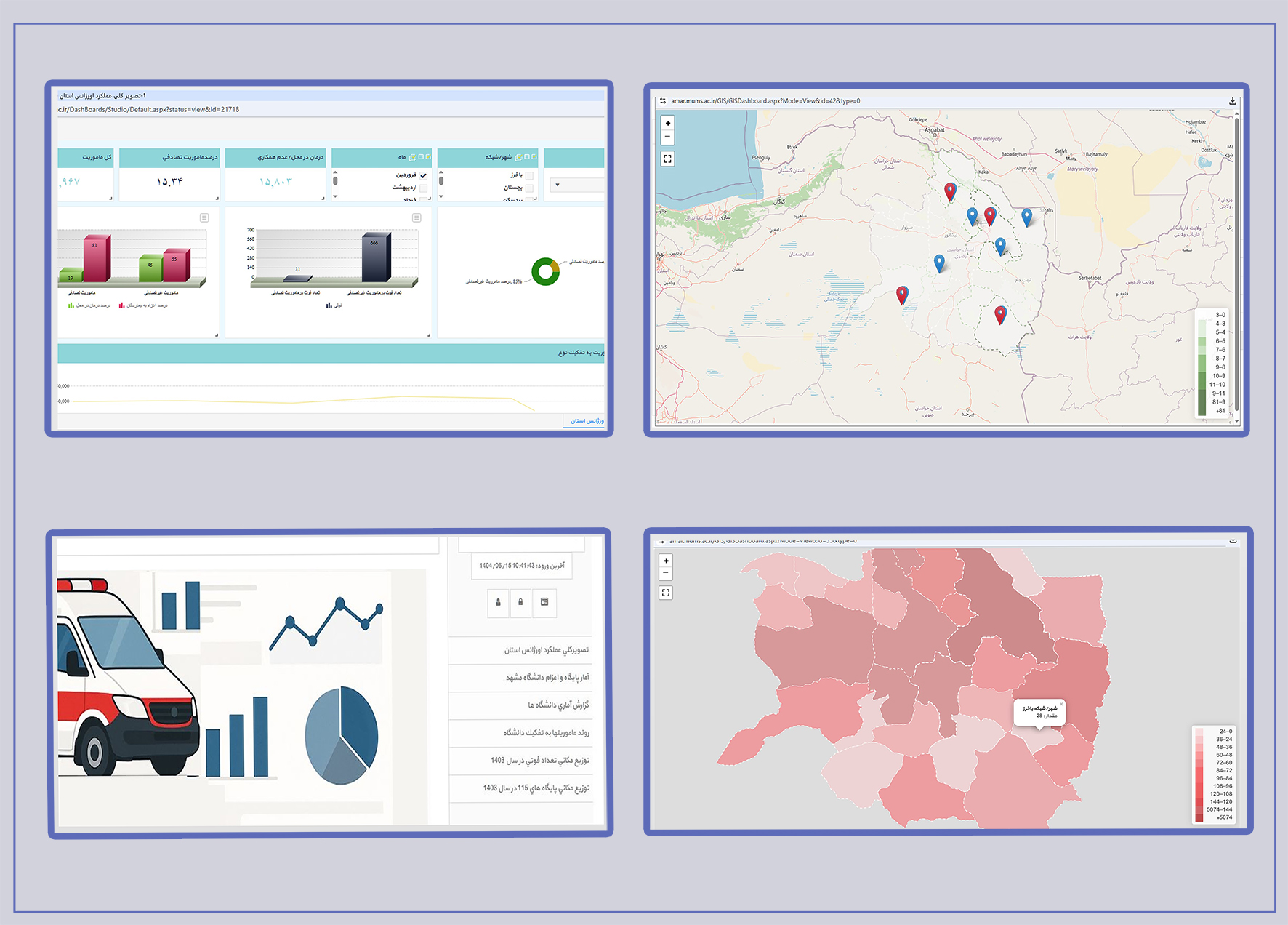Click the lock icon button below the last login box
1288x925 pixels.
(520, 602)
